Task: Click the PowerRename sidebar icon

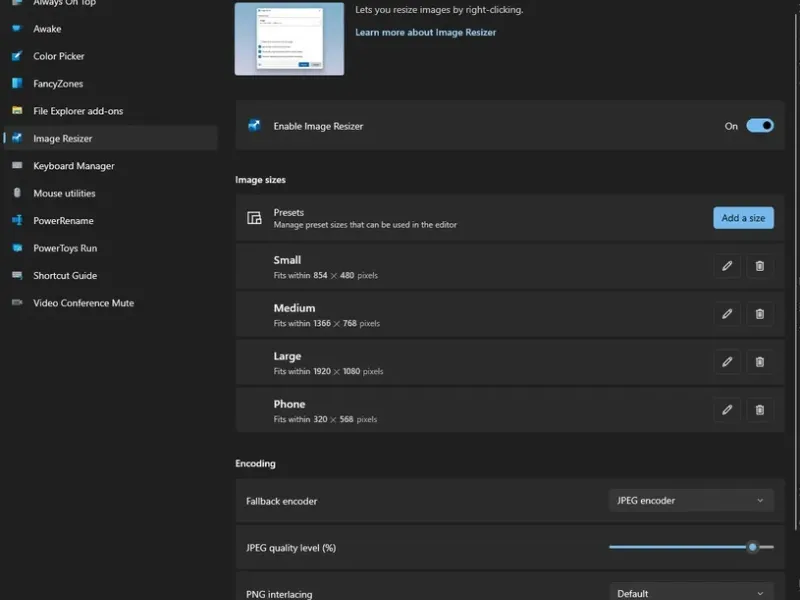Action: pos(17,220)
